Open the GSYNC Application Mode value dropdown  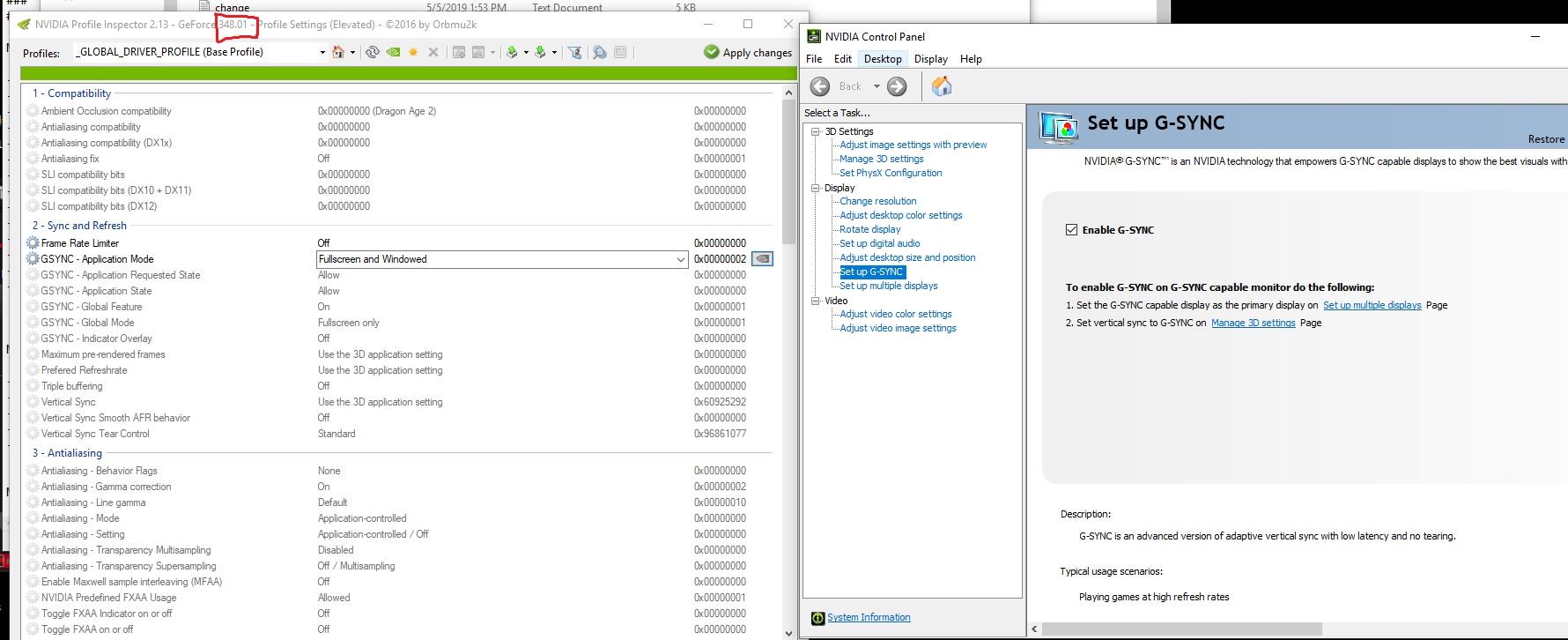pos(680,259)
